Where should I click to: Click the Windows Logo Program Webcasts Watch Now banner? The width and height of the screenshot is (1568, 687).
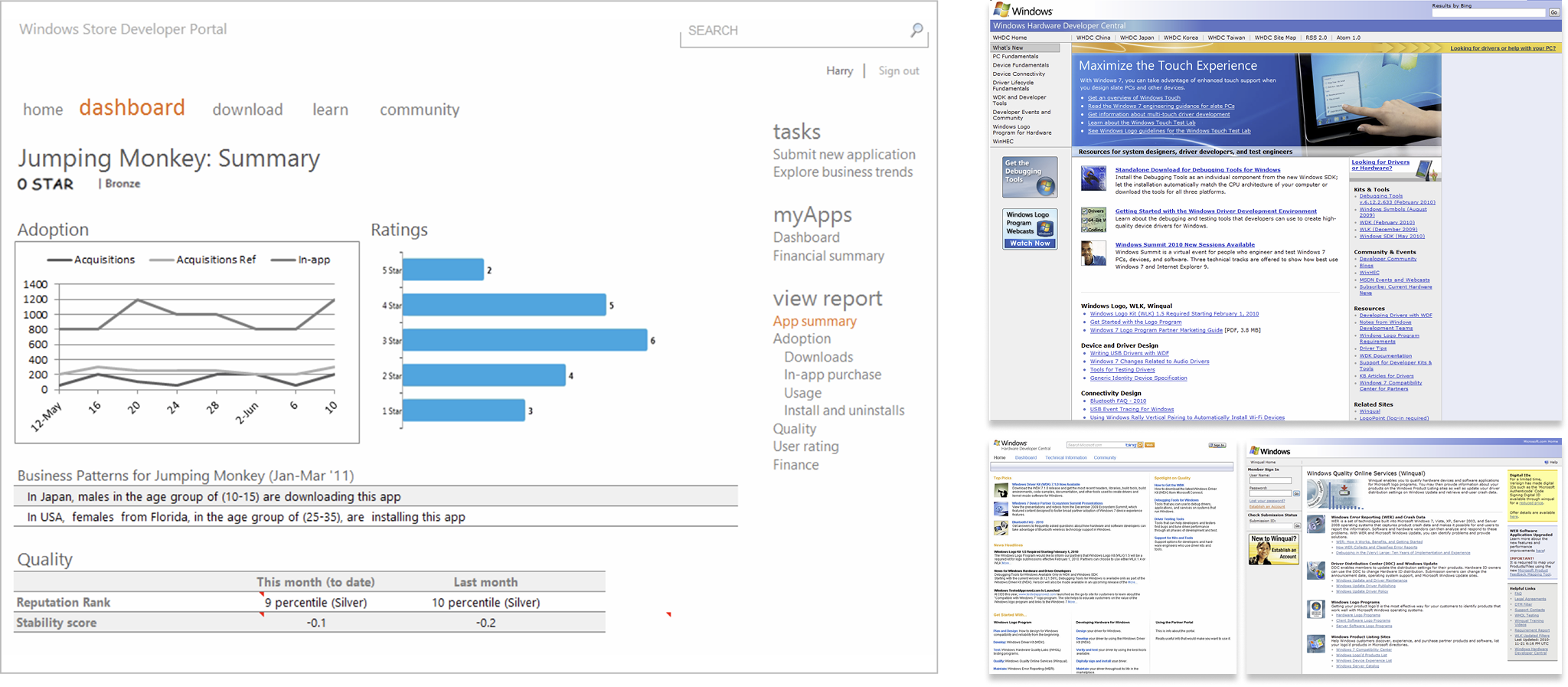point(1030,228)
